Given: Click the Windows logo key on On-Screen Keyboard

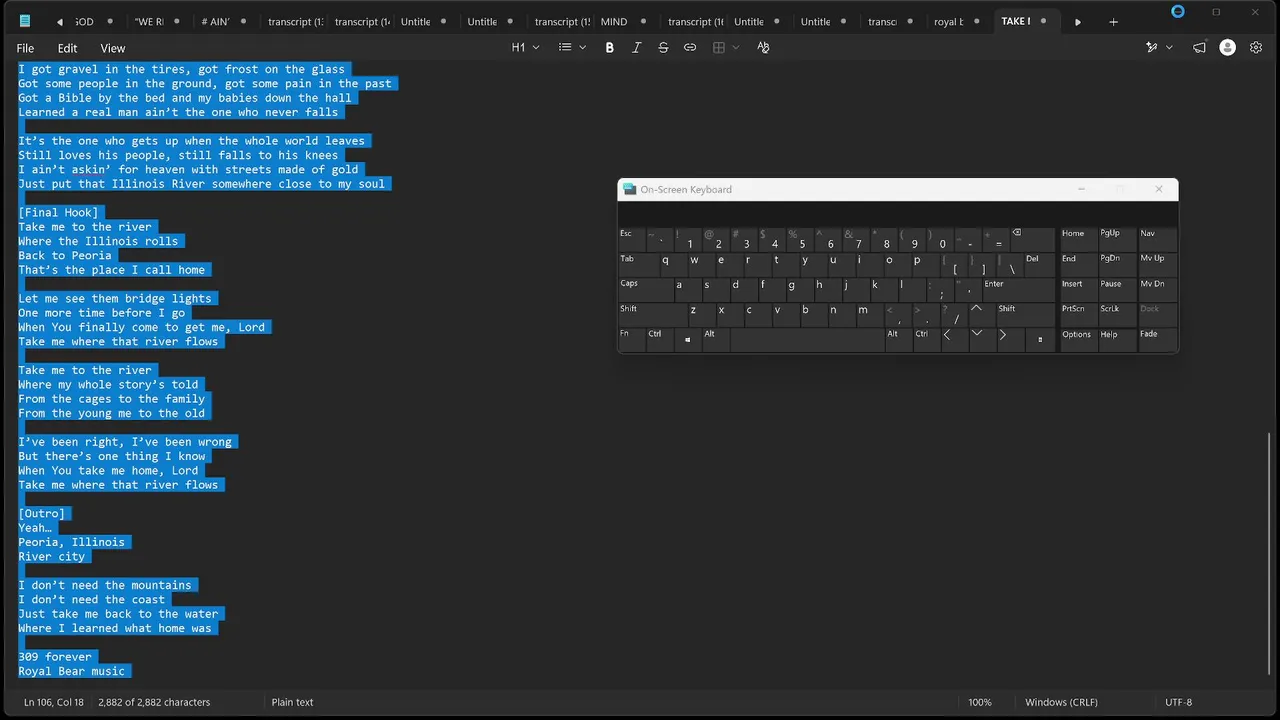Looking at the screenshot, I should [687, 339].
